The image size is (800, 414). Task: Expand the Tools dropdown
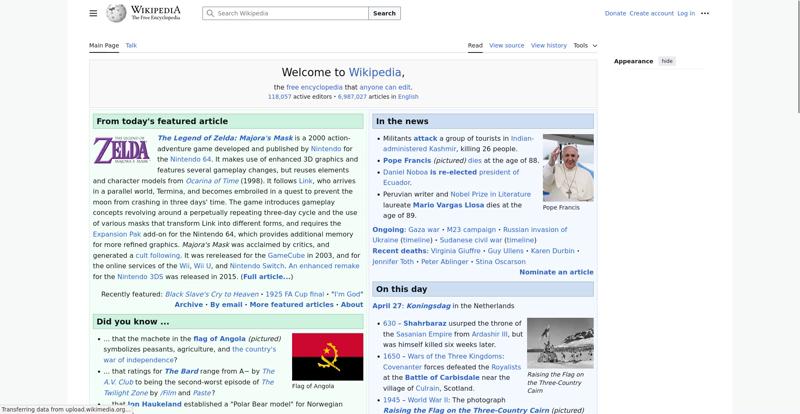click(585, 45)
